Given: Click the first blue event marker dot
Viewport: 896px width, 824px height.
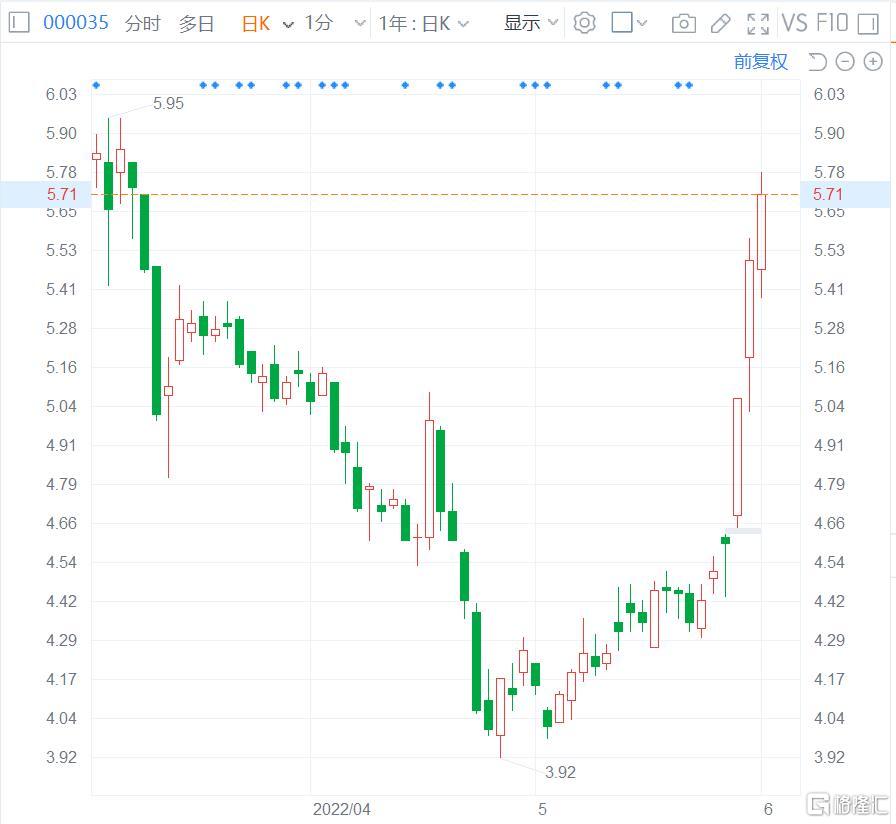Looking at the screenshot, I should tap(96, 85).
